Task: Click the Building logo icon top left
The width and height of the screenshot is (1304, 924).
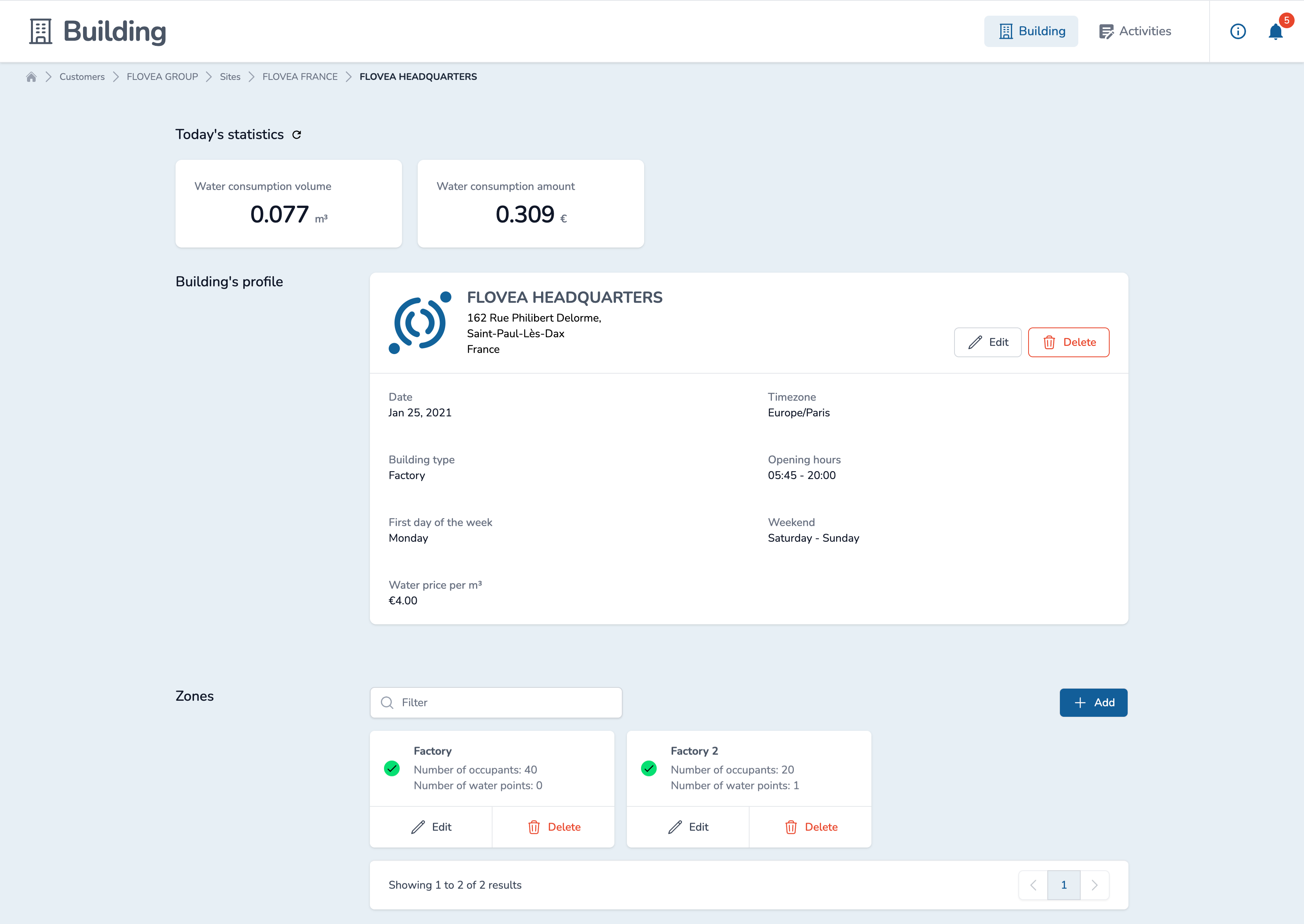Action: [x=40, y=31]
